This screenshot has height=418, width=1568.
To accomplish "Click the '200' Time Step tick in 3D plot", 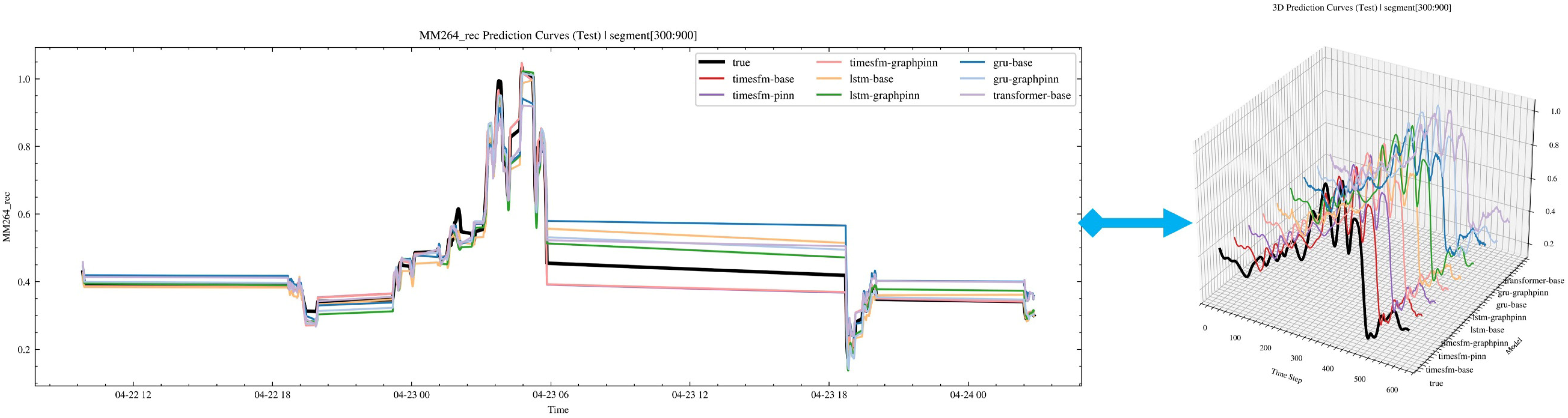I will [x=1266, y=348].
